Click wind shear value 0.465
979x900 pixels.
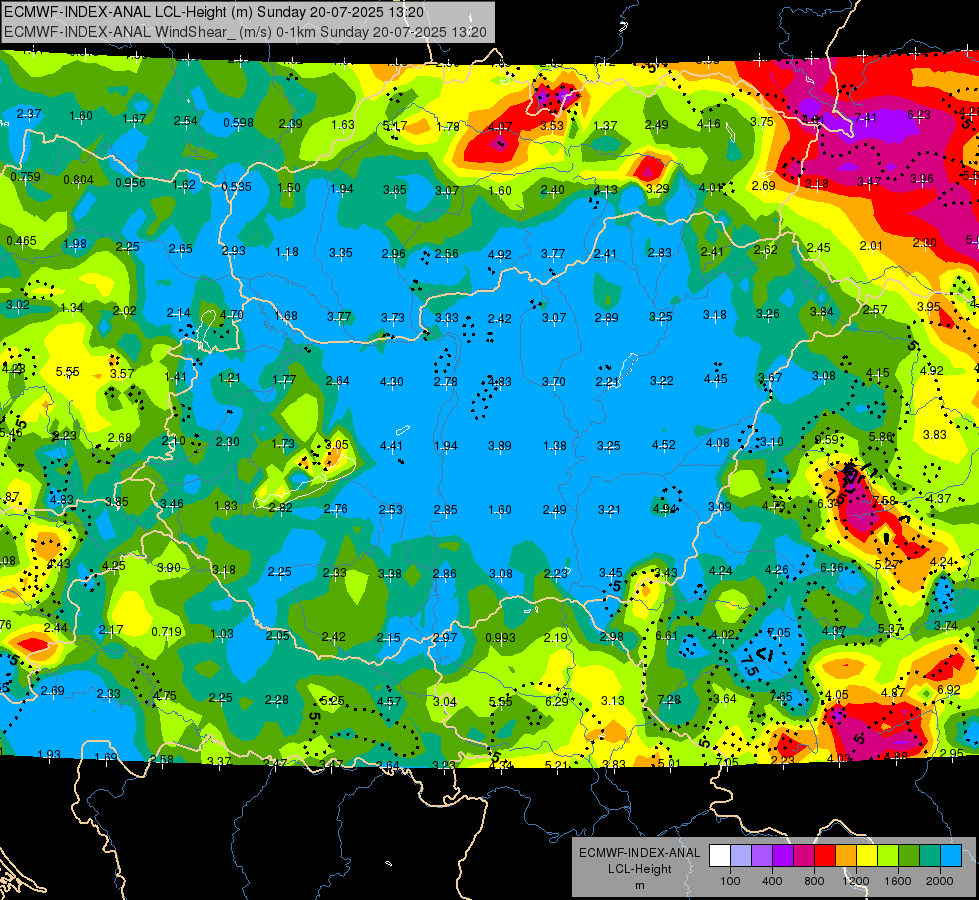tap(22, 240)
